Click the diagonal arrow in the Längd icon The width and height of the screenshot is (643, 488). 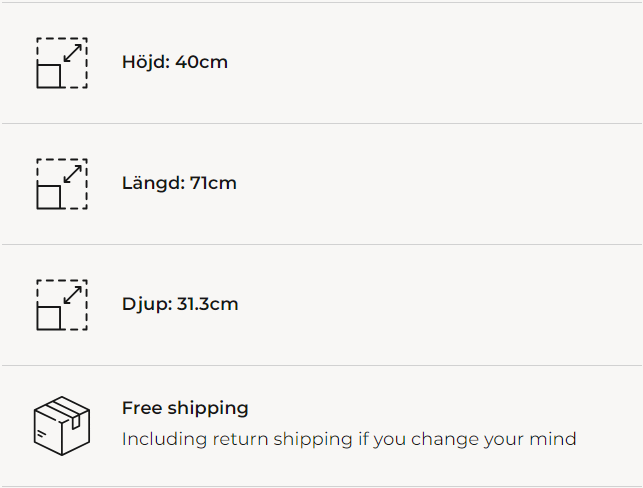click(73, 173)
